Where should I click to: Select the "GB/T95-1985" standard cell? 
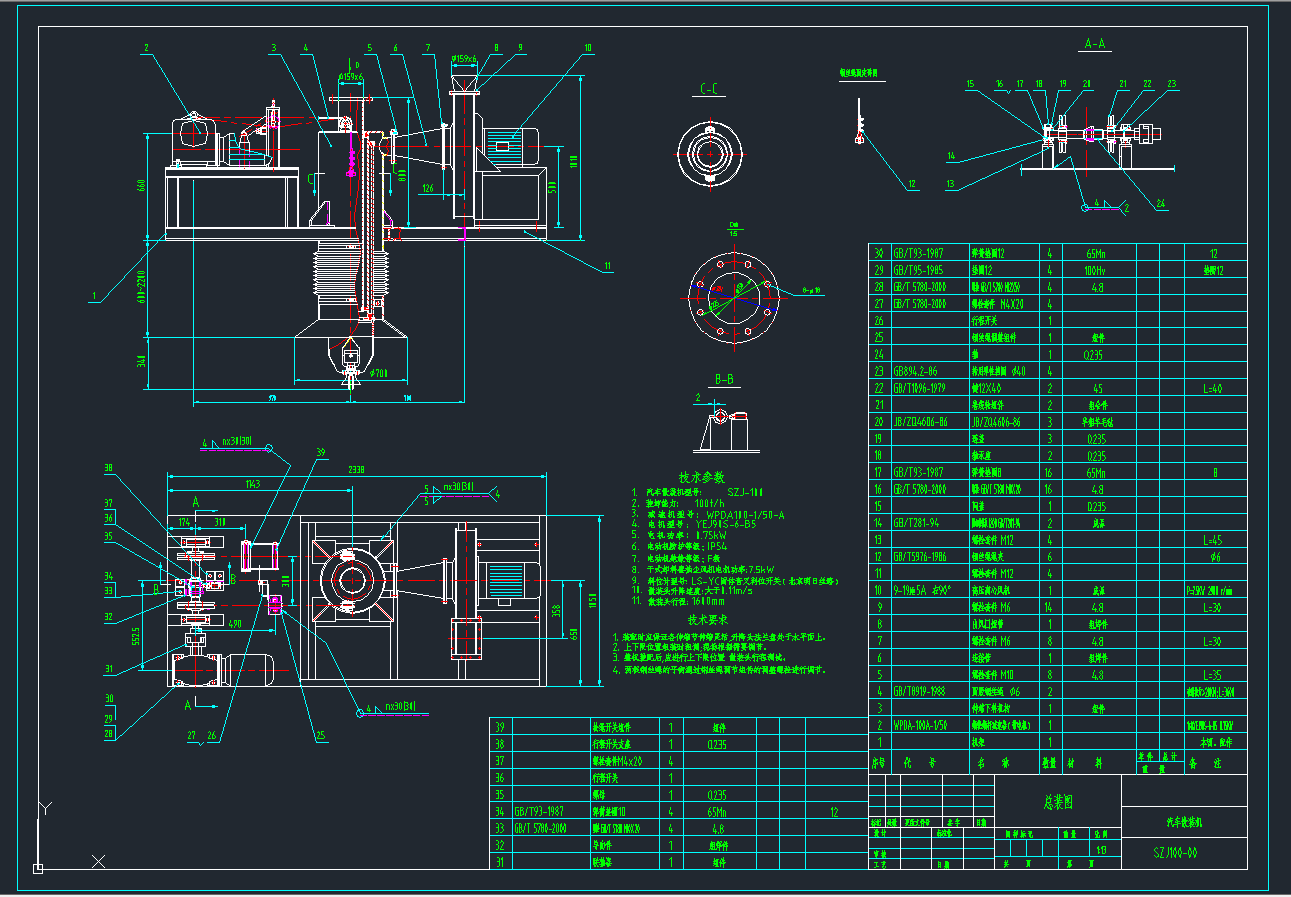919,270
